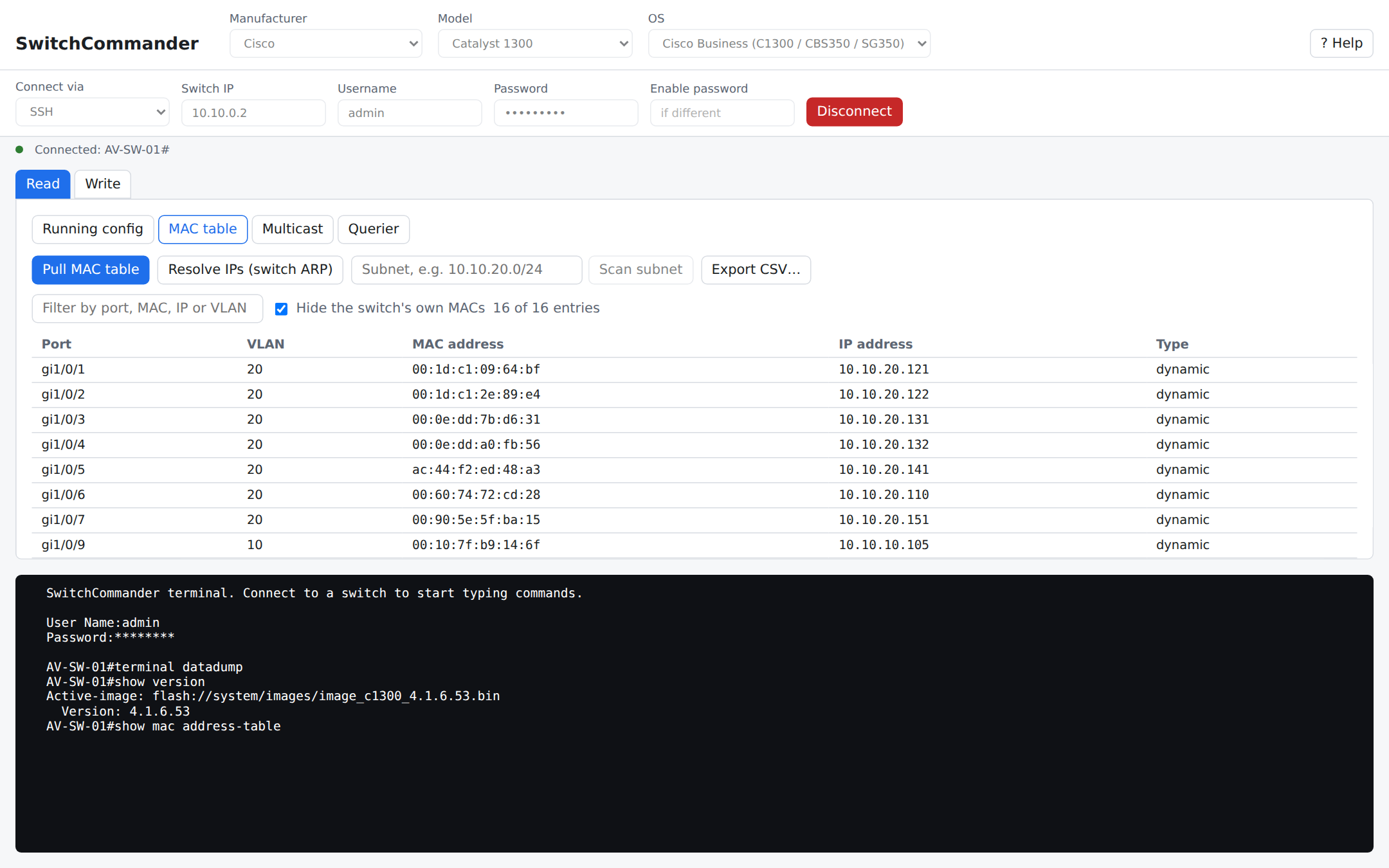Click Export CSV button
This screenshot has width=1389, height=868.
756,270
